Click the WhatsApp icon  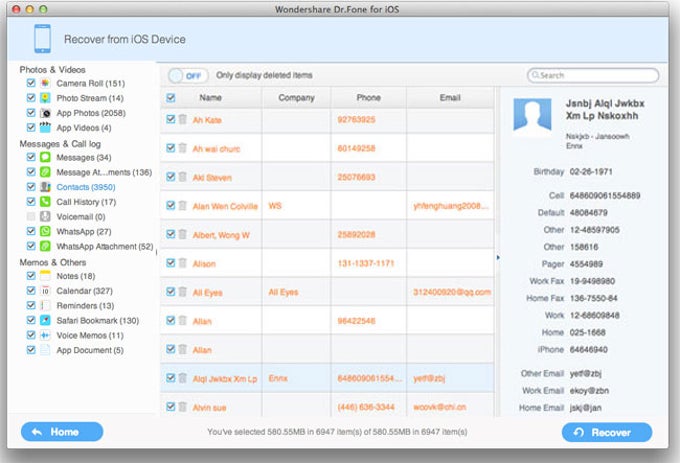tap(45, 231)
